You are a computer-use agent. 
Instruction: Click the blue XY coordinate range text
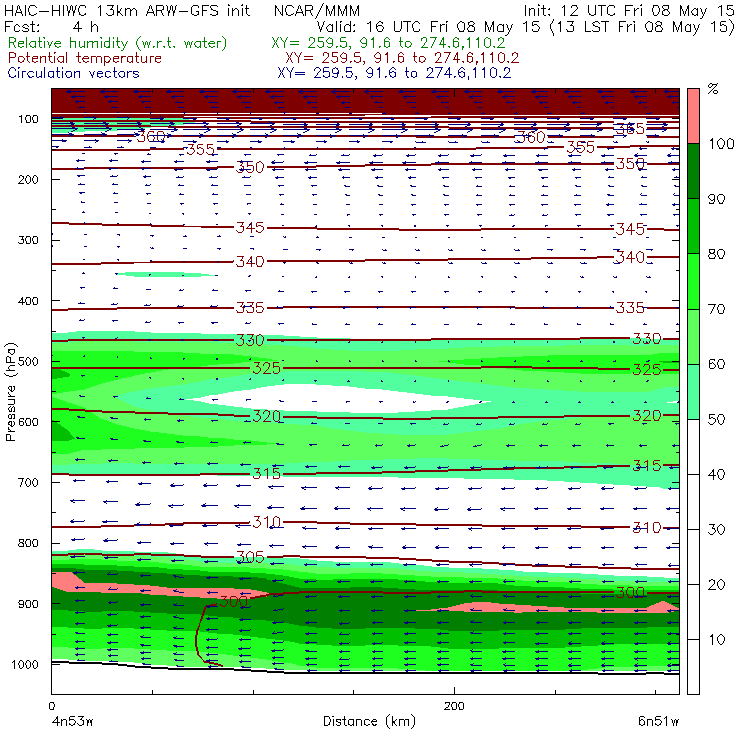click(394, 73)
